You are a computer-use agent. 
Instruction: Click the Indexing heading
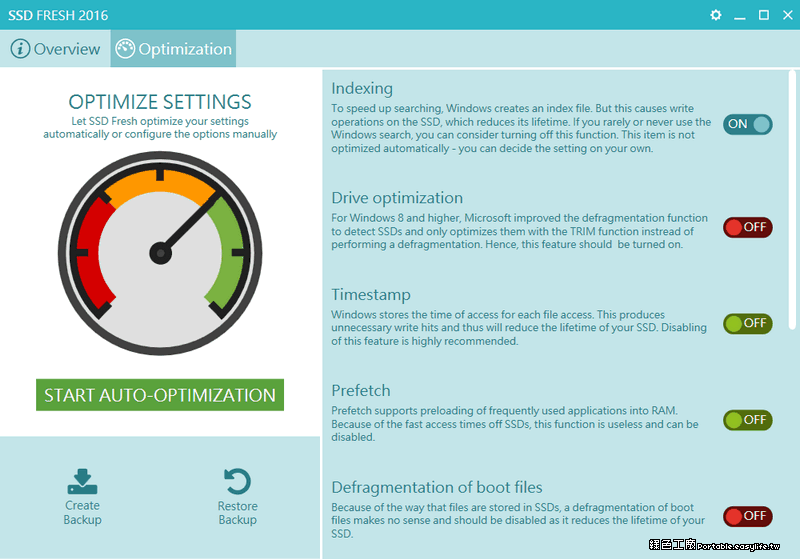tap(362, 88)
